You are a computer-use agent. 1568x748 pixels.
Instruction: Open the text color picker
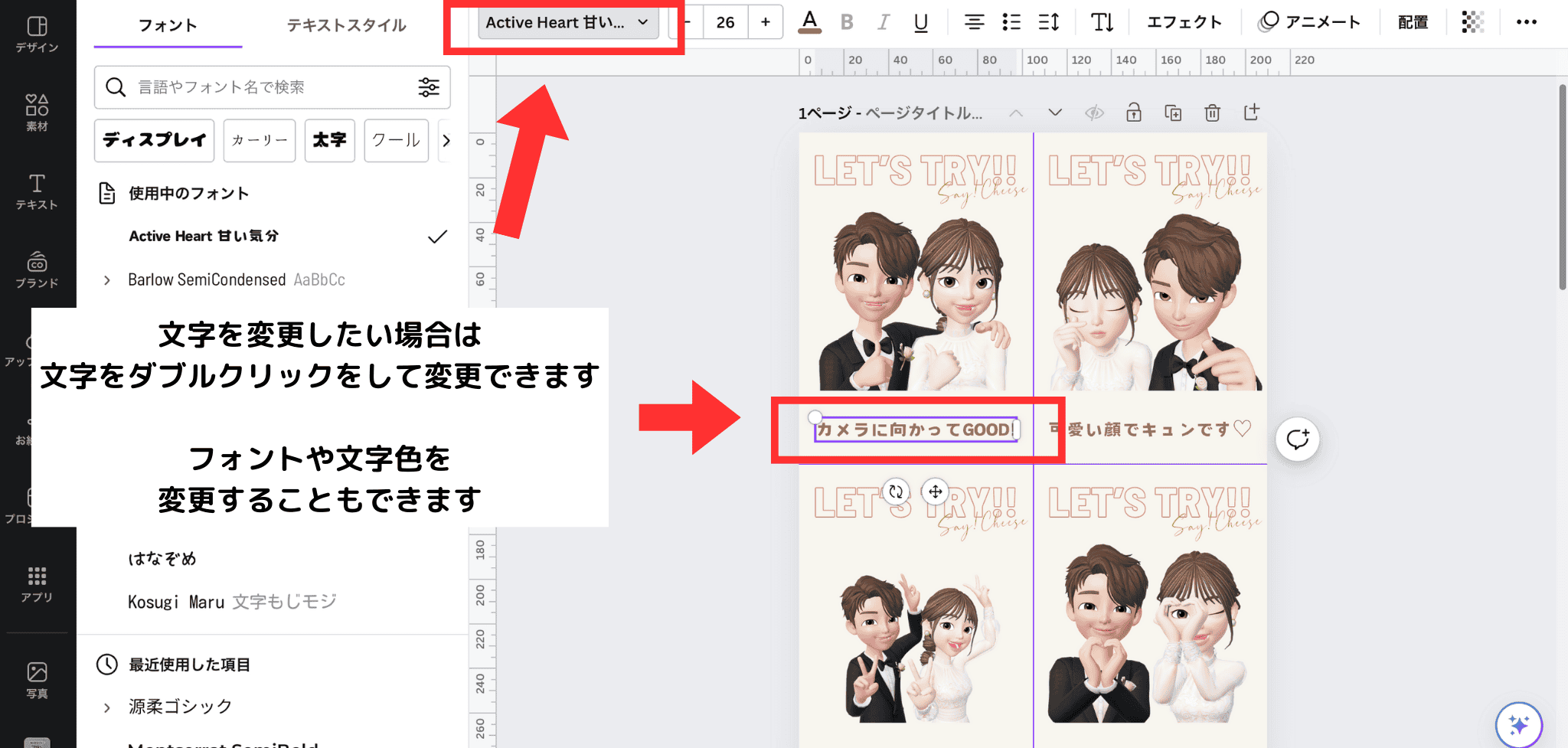coord(809,22)
